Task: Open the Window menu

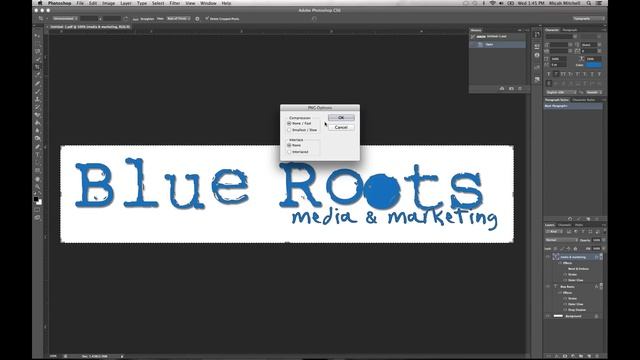Action: (208, 3)
